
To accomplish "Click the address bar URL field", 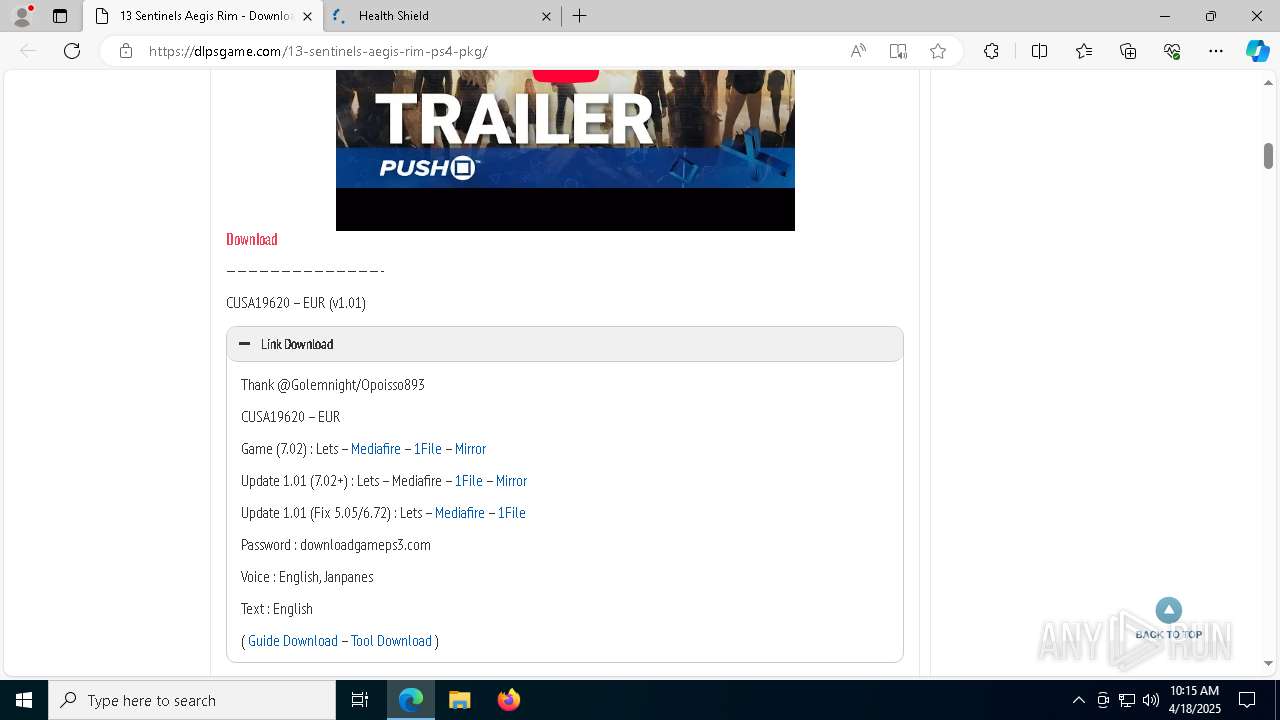I will point(490,51).
